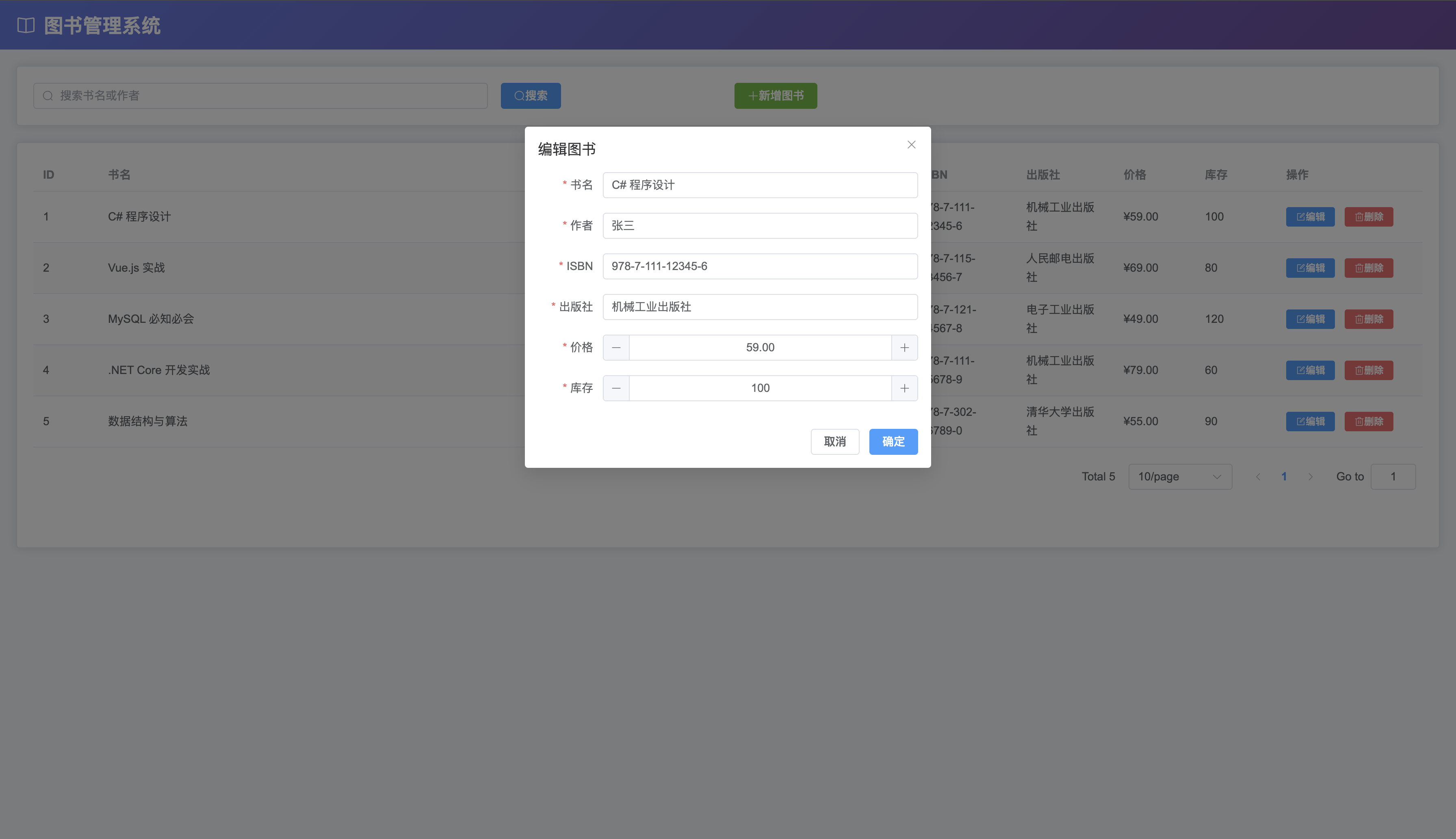Click cell MySQL 必知必会

(150, 319)
